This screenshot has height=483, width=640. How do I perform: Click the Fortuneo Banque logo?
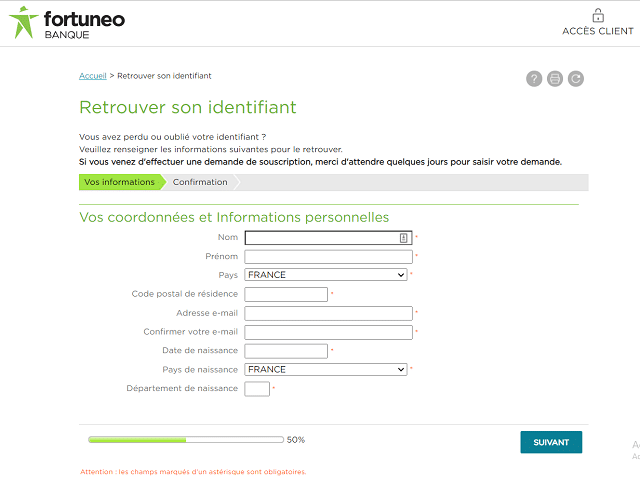67,23
